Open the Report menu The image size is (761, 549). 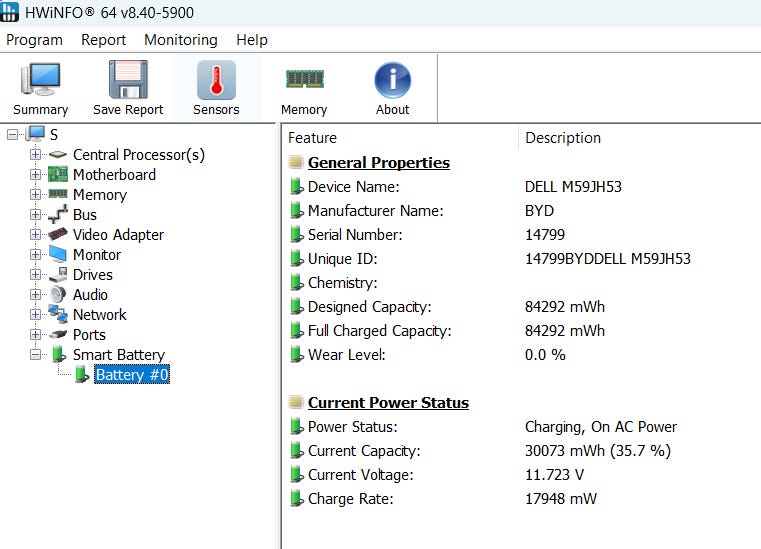click(x=103, y=40)
